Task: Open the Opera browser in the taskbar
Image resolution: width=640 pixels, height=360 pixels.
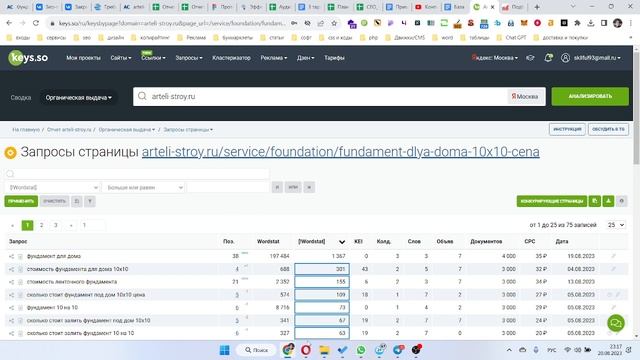Action: [306, 350]
